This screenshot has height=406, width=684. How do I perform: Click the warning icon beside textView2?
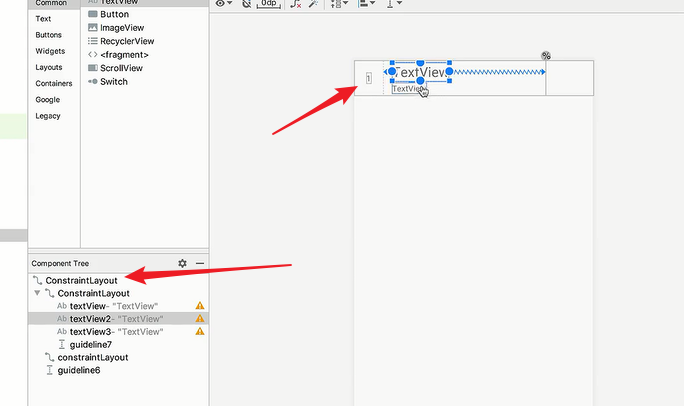[200, 318]
